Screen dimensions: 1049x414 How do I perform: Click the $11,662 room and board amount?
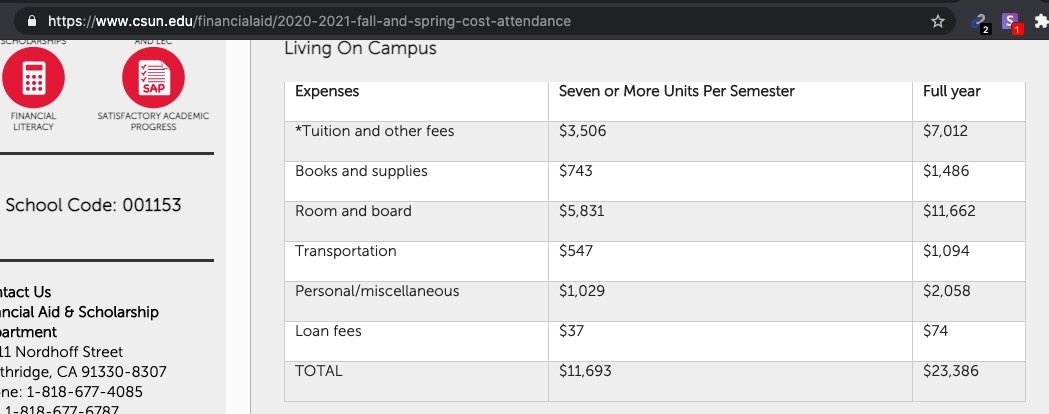click(947, 211)
